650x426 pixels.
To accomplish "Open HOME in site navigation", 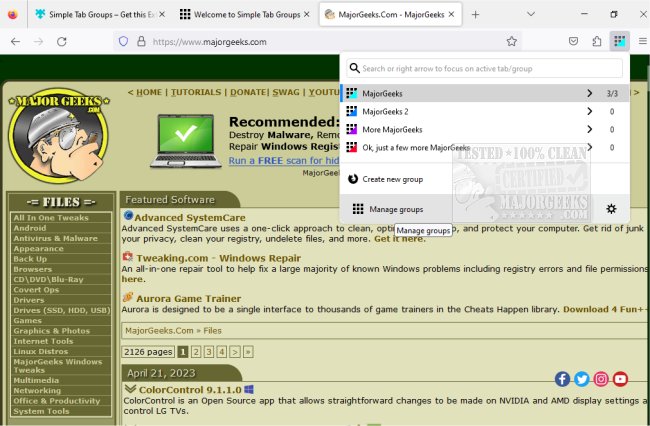I will coord(149,92).
